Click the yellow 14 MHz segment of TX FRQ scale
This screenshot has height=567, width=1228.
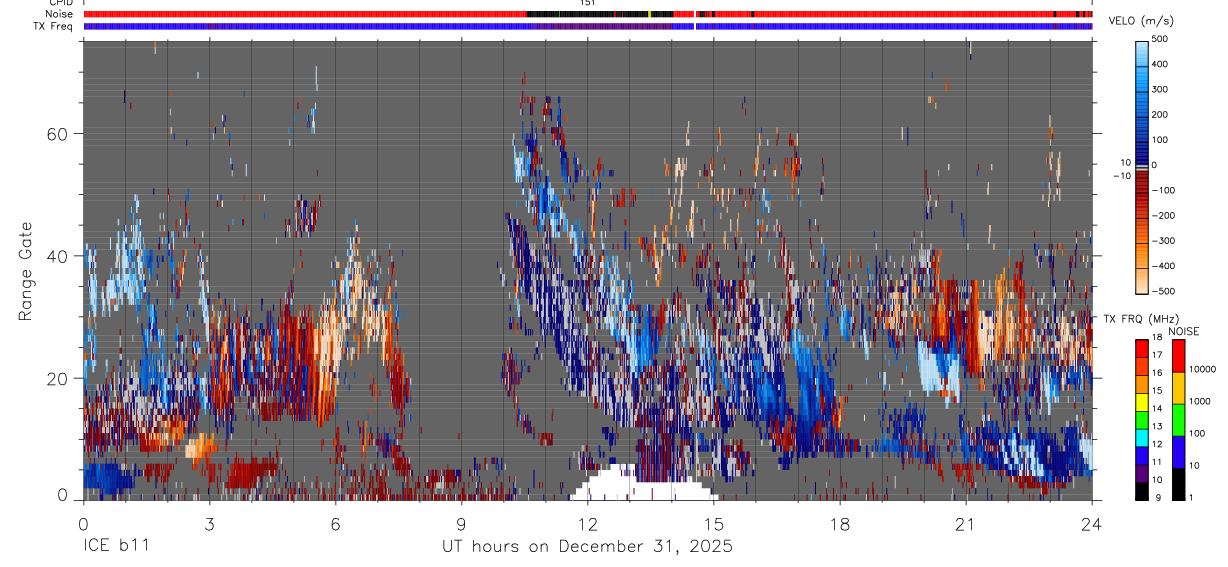[x=1141, y=401]
